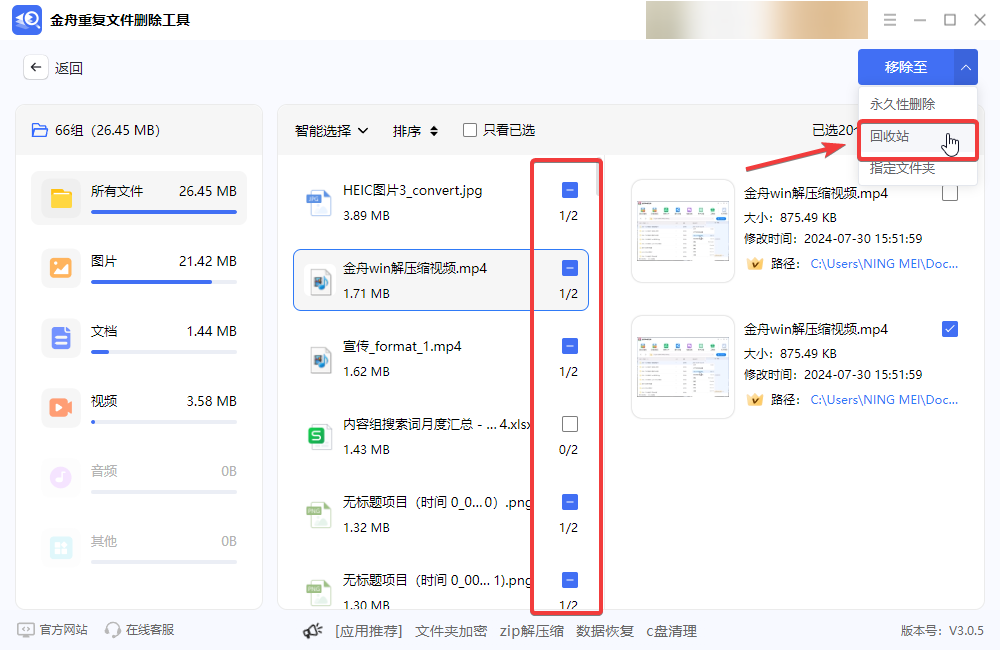Click the yellow 所有文件 folder icon
Image resolution: width=1000 pixels, height=650 pixels.
(61, 198)
